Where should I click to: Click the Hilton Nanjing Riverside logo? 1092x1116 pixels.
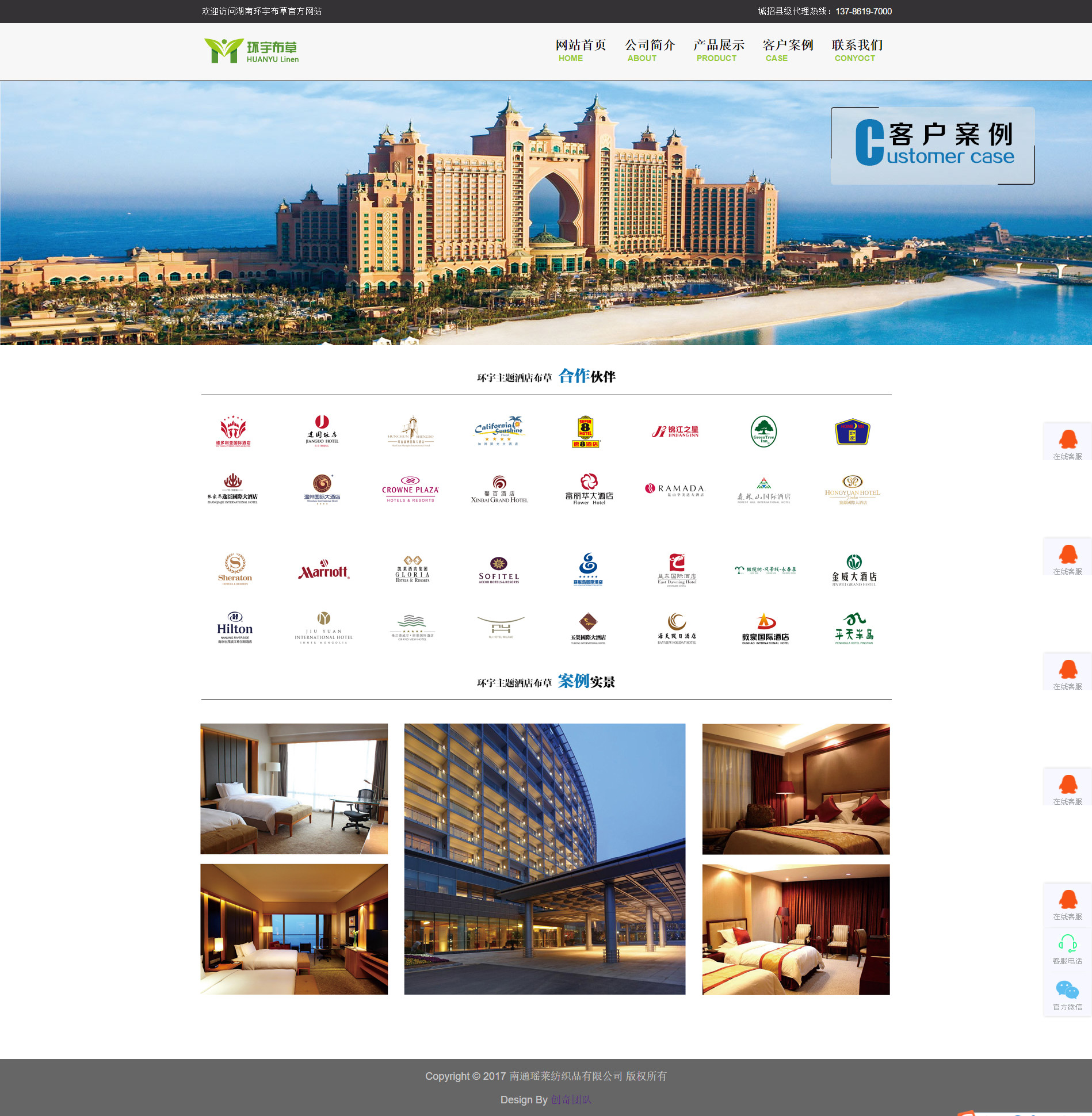pos(235,628)
